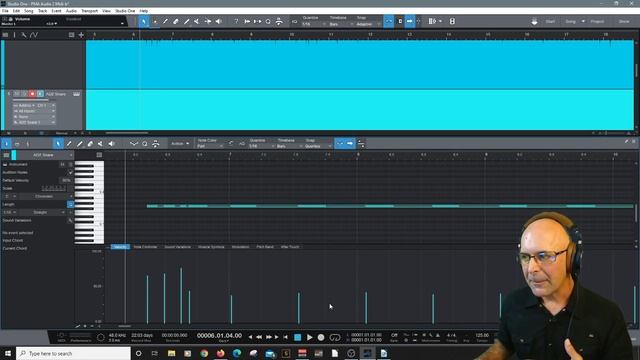The image size is (640, 360).
Task: Open the main Quantize value dropdown
Action: (314, 24)
